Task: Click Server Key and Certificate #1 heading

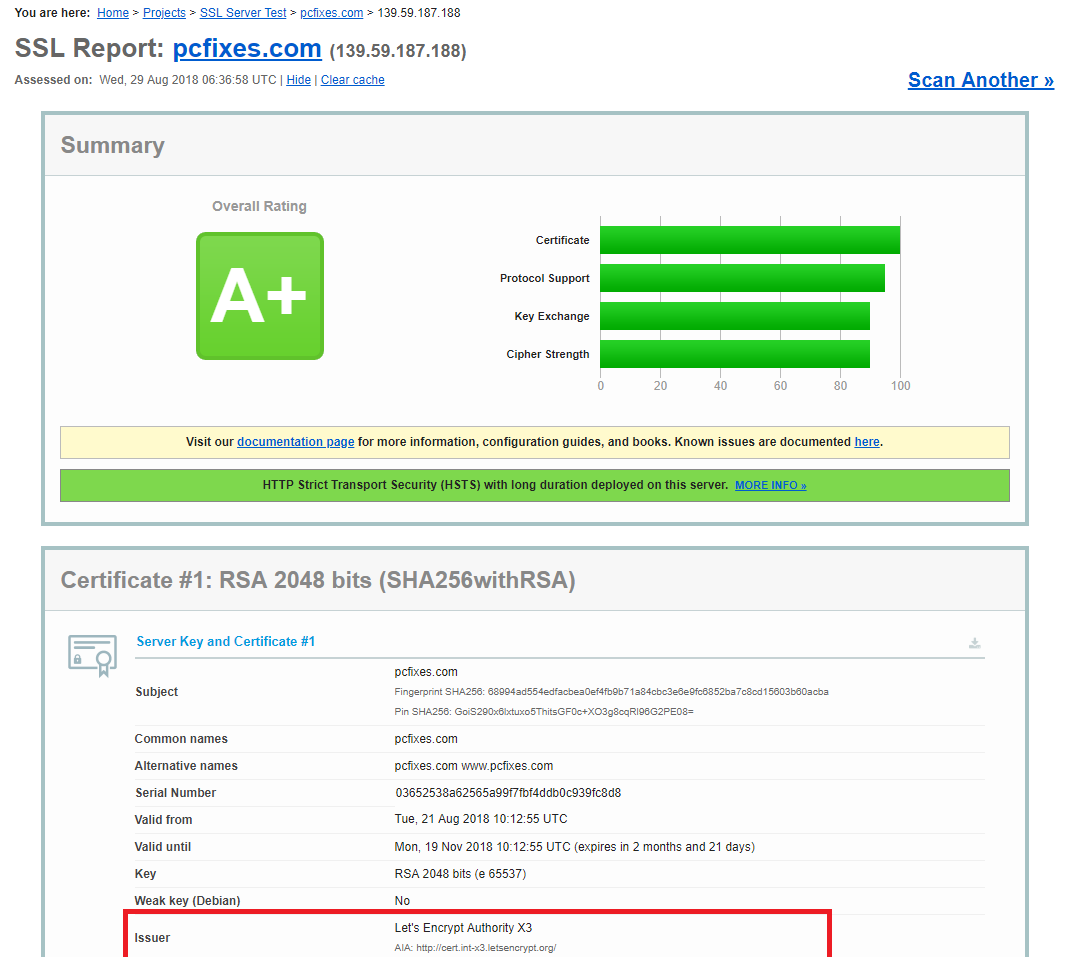Action: coord(225,641)
